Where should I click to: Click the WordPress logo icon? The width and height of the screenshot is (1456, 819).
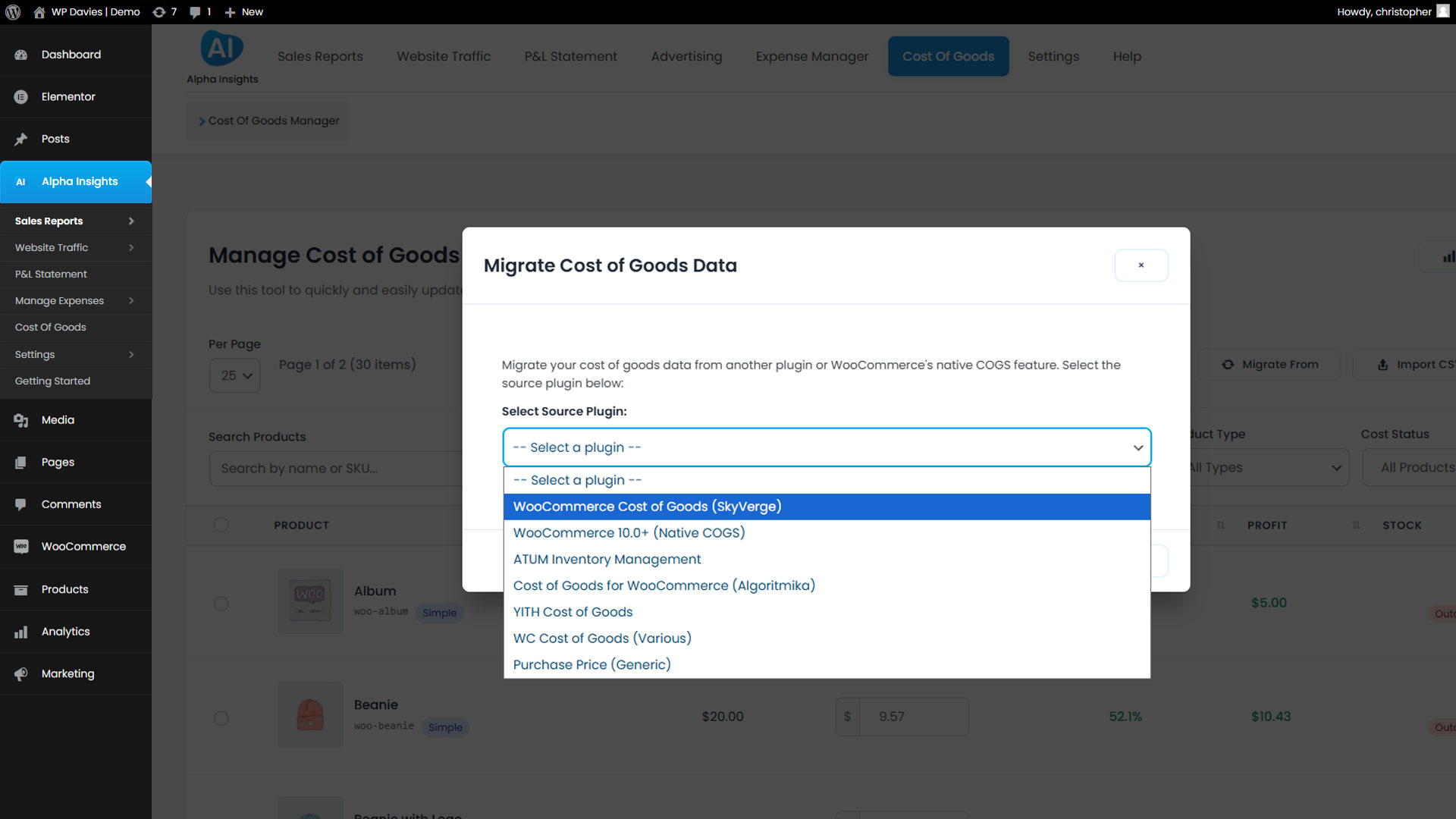pyautogui.click(x=13, y=11)
